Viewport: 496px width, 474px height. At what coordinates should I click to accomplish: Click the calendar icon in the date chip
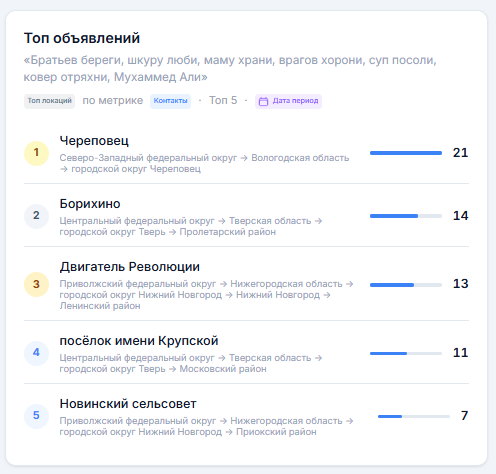(x=263, y=101)
